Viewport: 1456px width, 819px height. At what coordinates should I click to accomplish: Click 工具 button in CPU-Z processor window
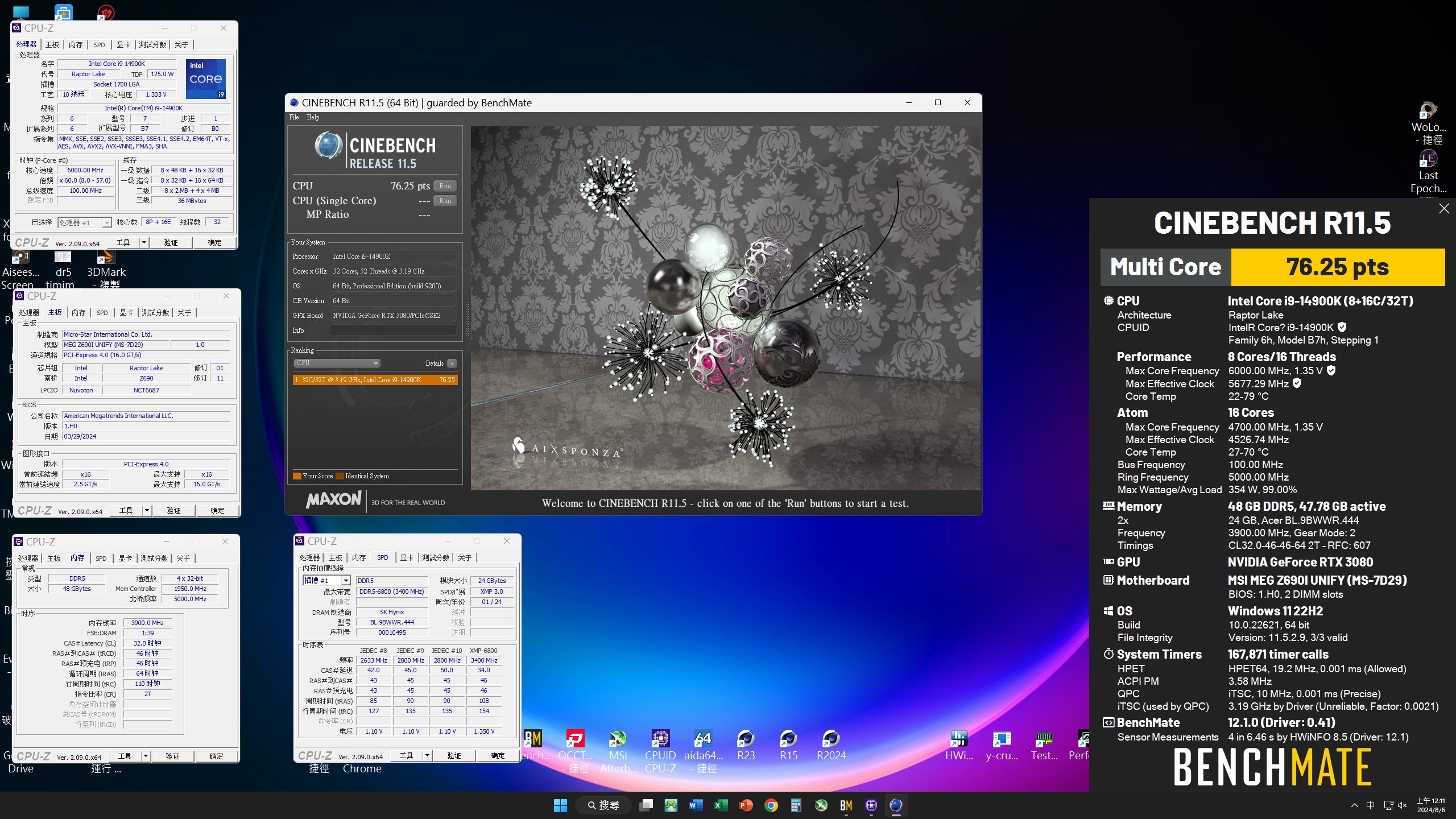(x=123, y=243)
